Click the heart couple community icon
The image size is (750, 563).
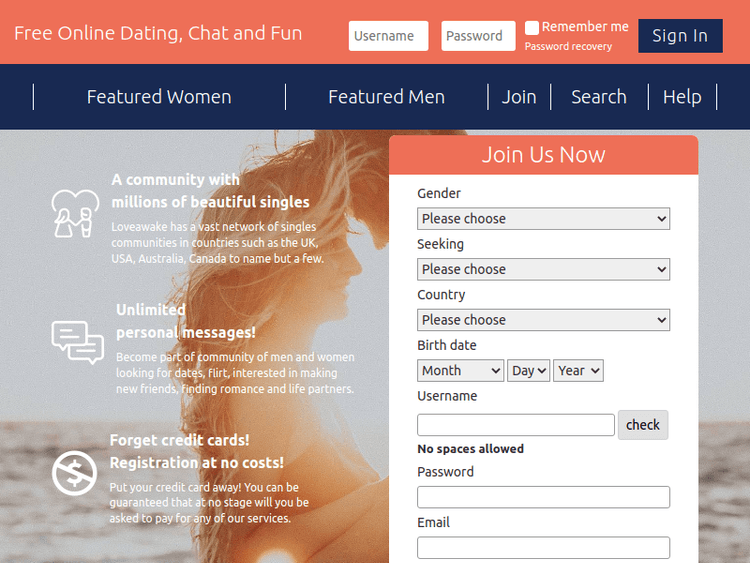point(76,212)
